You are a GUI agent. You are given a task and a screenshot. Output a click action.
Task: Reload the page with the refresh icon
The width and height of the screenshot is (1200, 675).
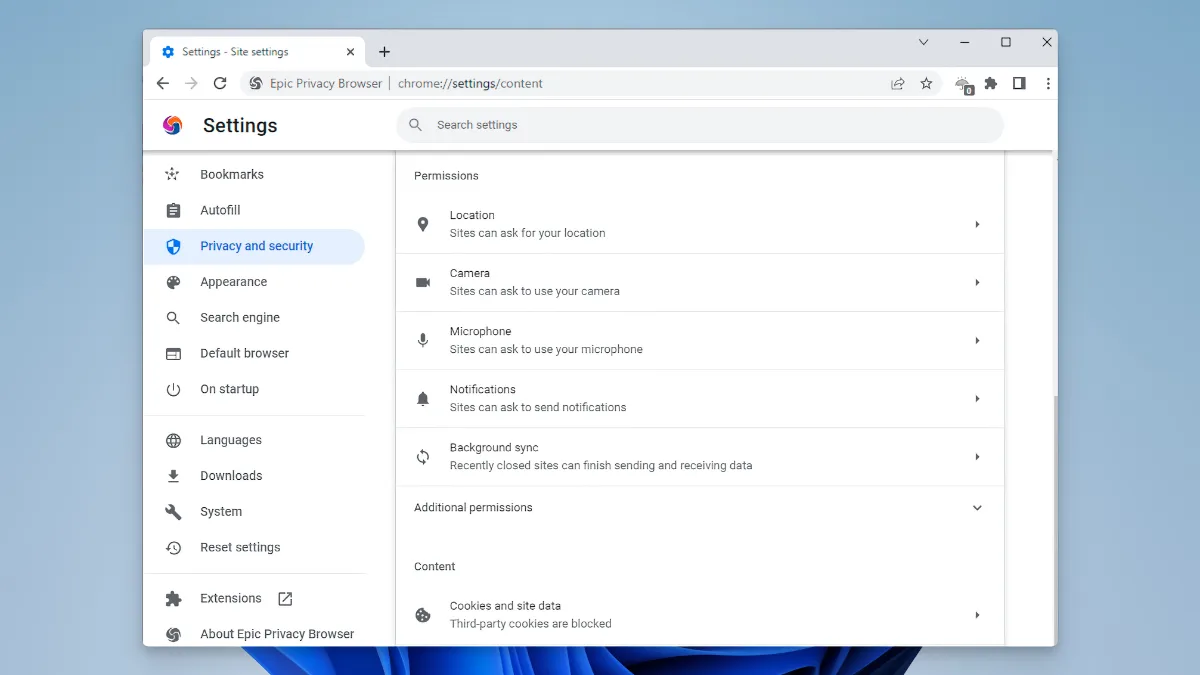pyautogui.click(x=220, y=84)
